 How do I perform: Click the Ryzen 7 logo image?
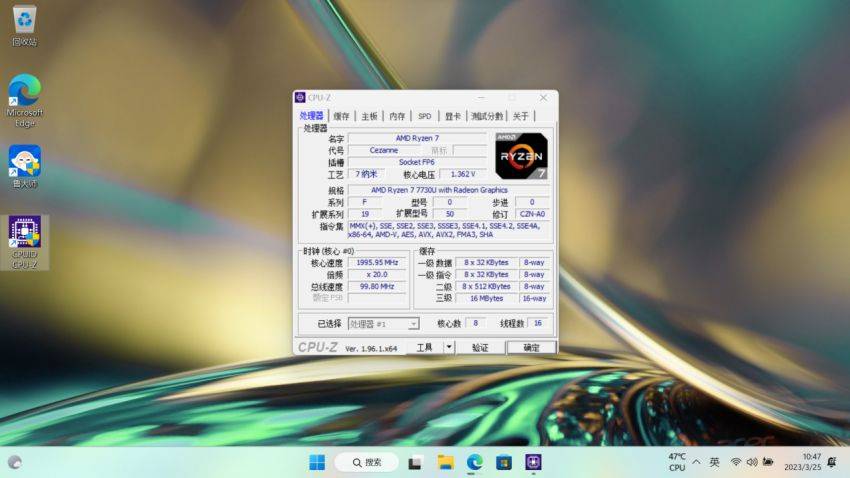pos(521,155)
